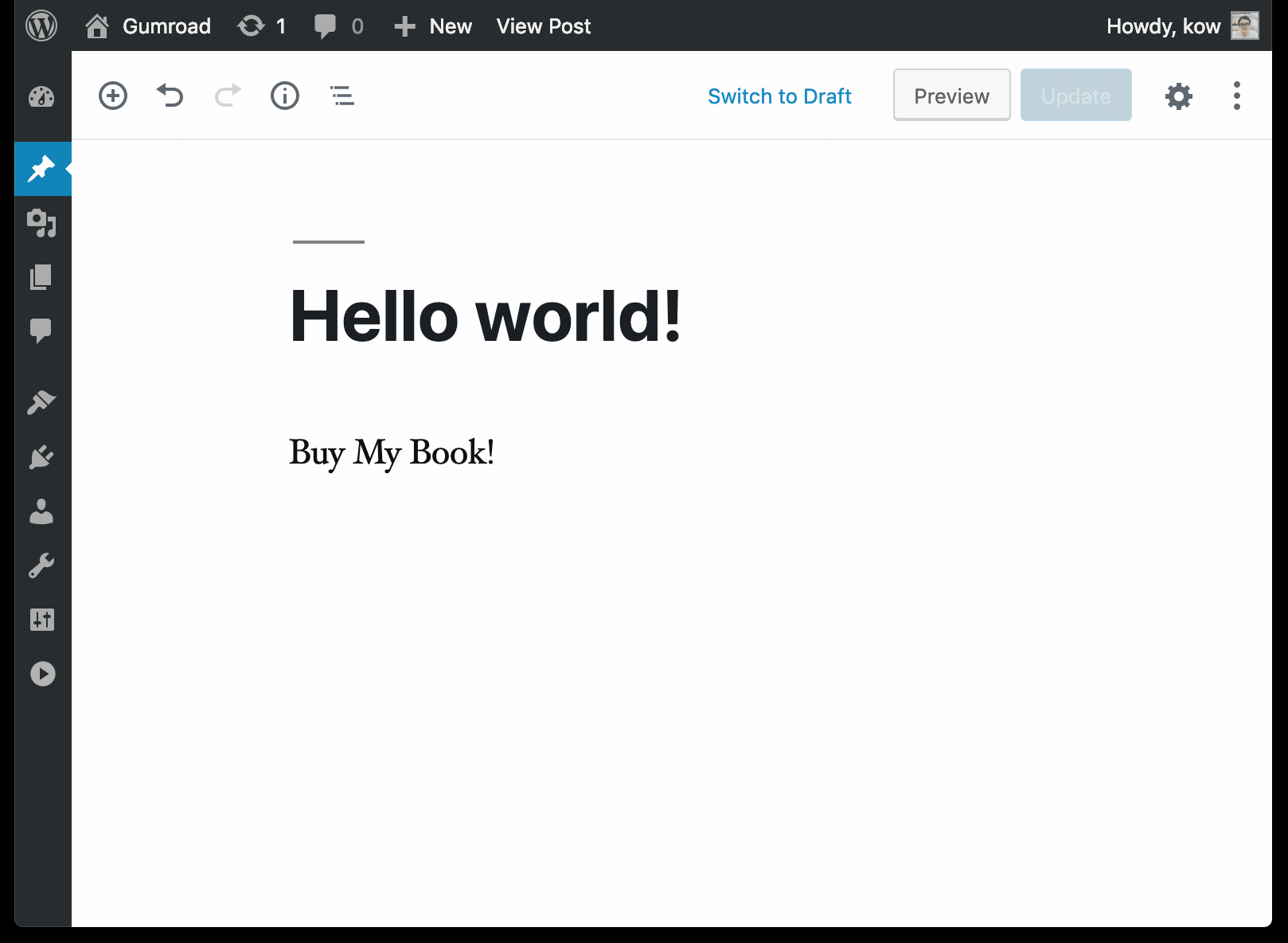Open the content structure info icon
Screen dimensions: 1288x943
pyautogui.click(x=285, y=96)
